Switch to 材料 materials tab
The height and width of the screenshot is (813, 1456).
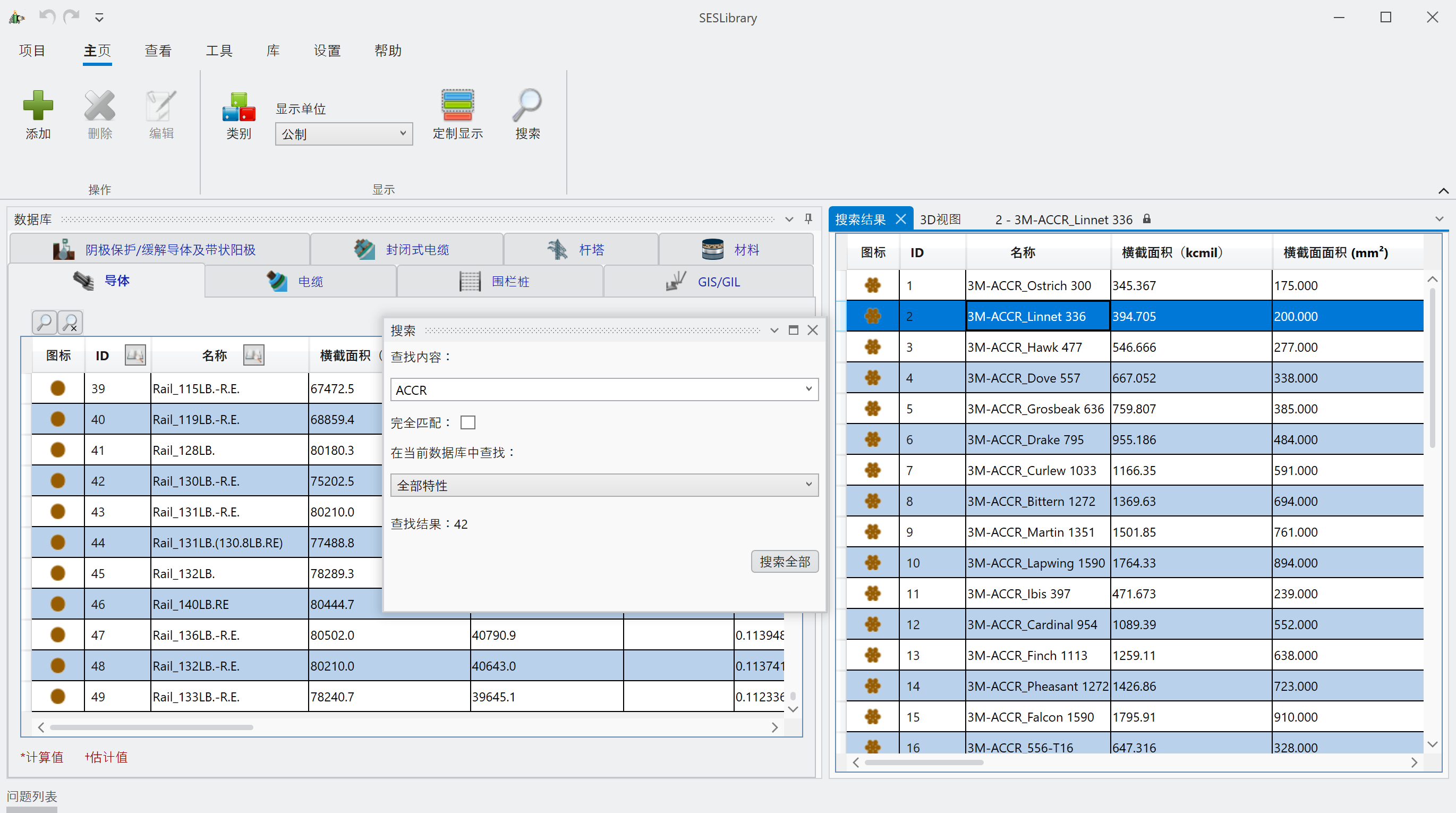pyautogui.click(x=736, y=249)
